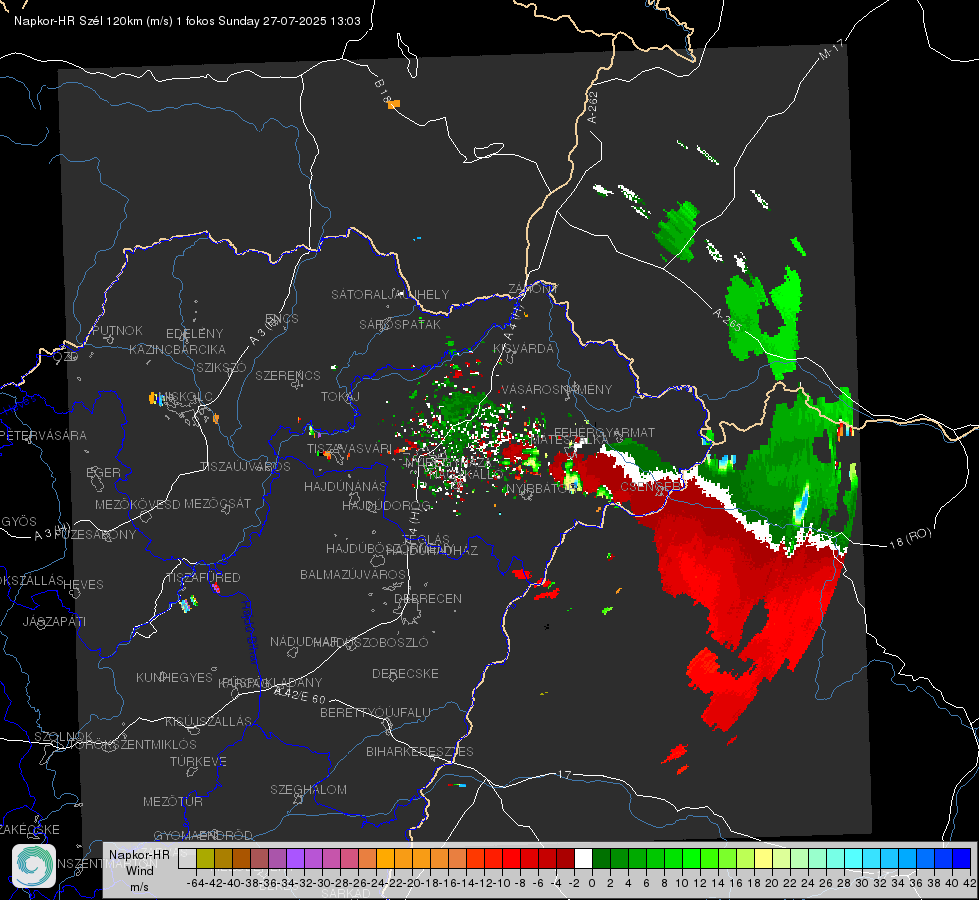Select the KAZINCBARCIKA label
979x900 pixels.
click(177, 350)
